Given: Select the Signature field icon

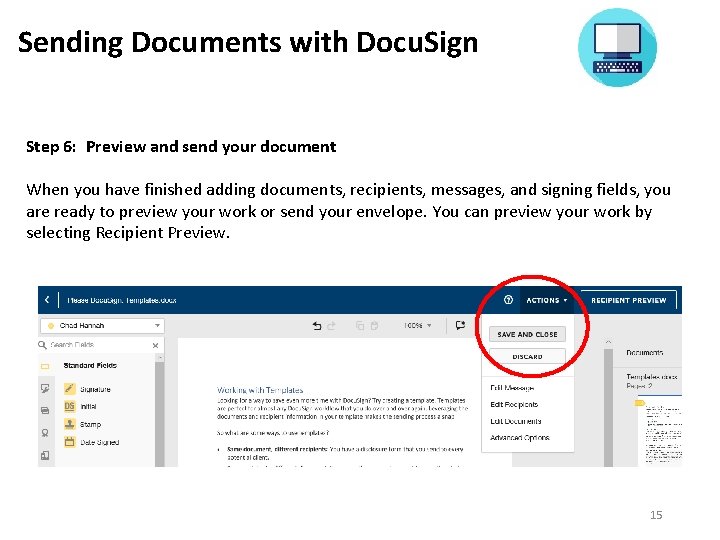Looking at the screenshot, I should click(x=69, y=388).
